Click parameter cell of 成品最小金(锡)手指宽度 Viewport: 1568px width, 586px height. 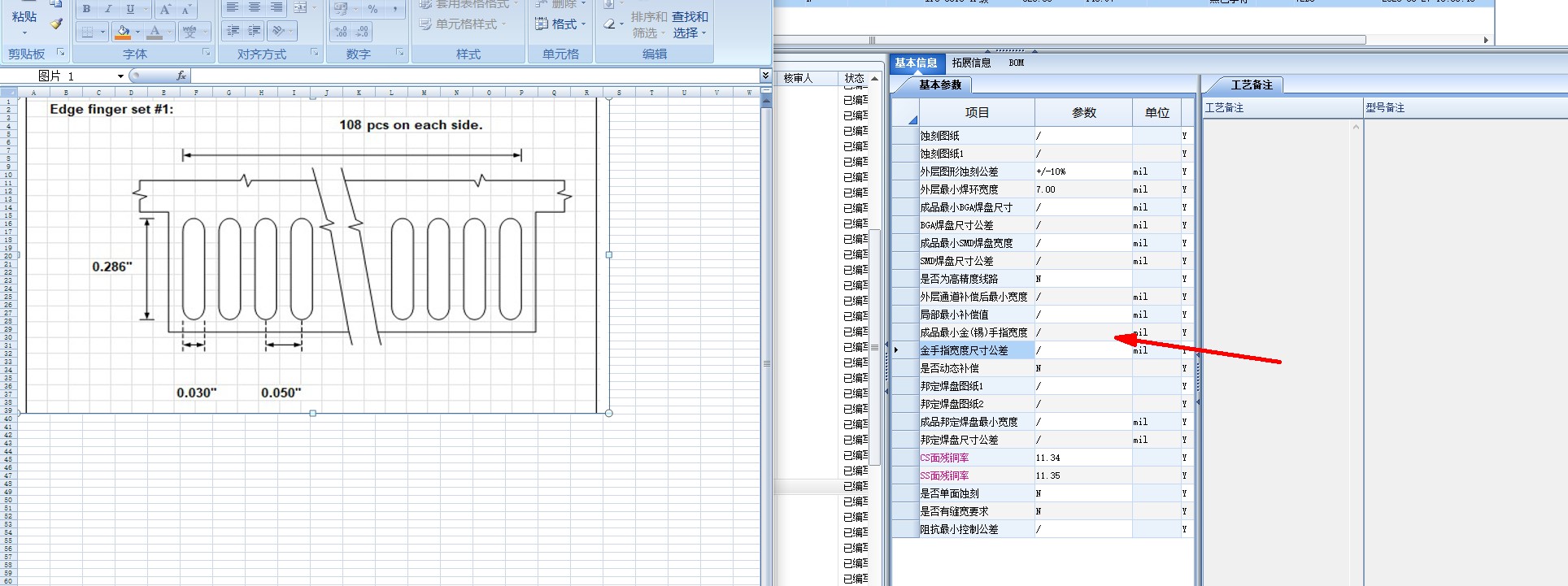[1083, 332]
